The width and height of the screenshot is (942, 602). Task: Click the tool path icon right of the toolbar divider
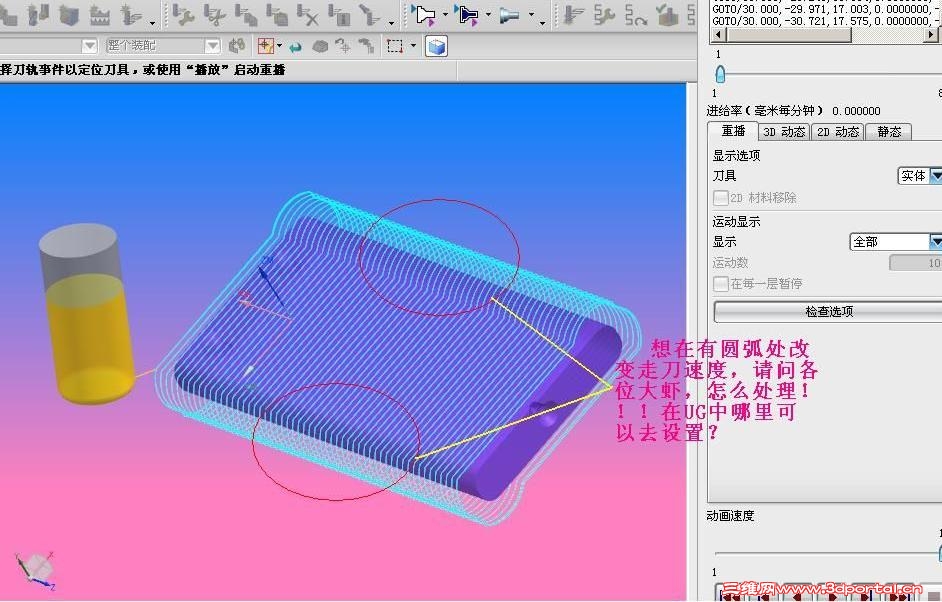(x=574, y=13)
